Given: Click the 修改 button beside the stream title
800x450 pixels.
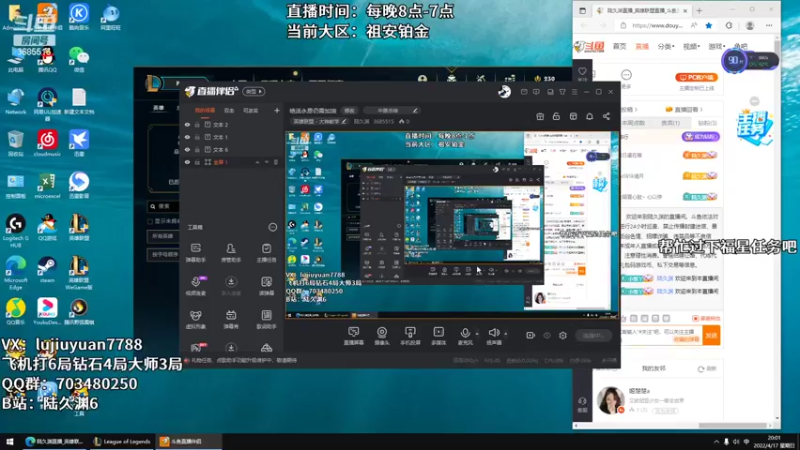Looking at the screenshot, I should pyautogui.click(x=349, y=110).
